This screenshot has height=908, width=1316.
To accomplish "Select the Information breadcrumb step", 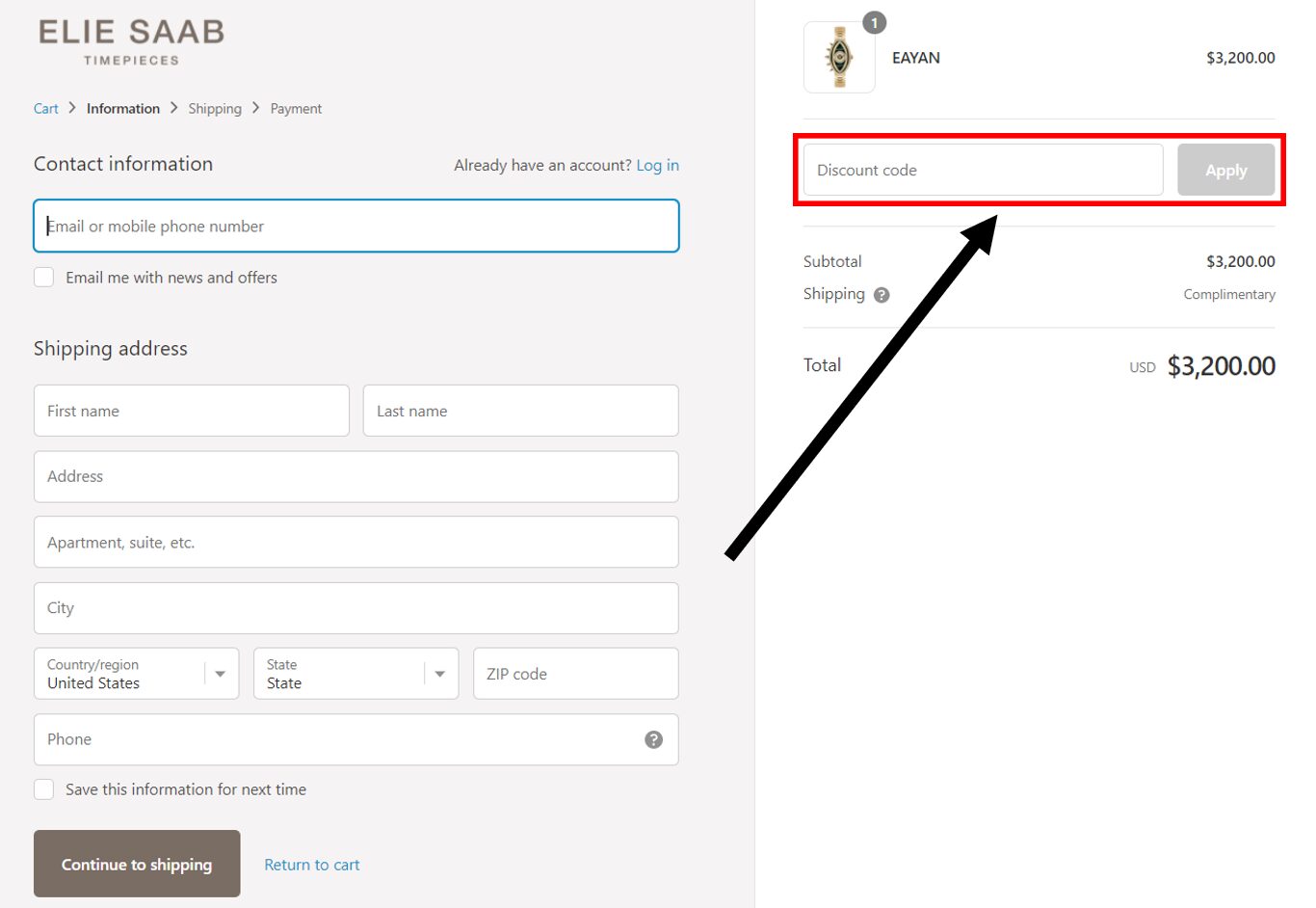I will 123,109.
